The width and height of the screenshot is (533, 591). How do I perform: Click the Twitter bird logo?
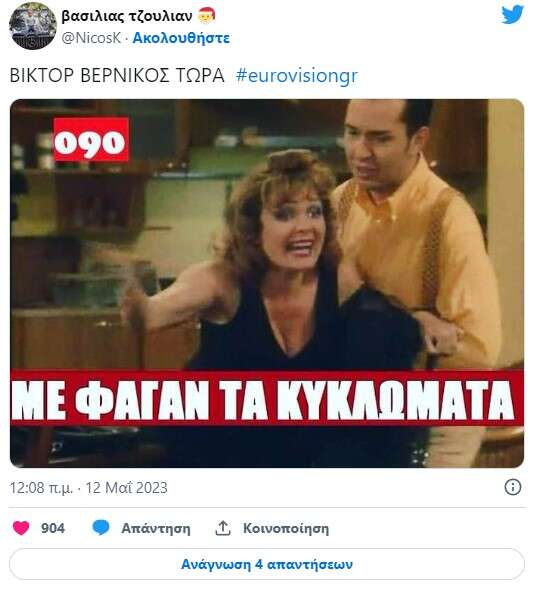pyautogui.click(x=512, y=14)
